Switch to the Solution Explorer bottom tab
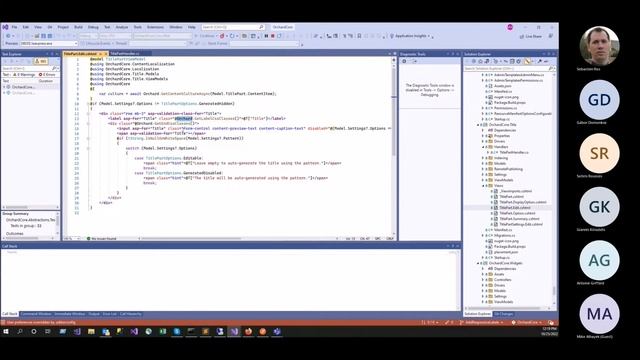Viewport: 640px width, 360px height. coord(478,314)
